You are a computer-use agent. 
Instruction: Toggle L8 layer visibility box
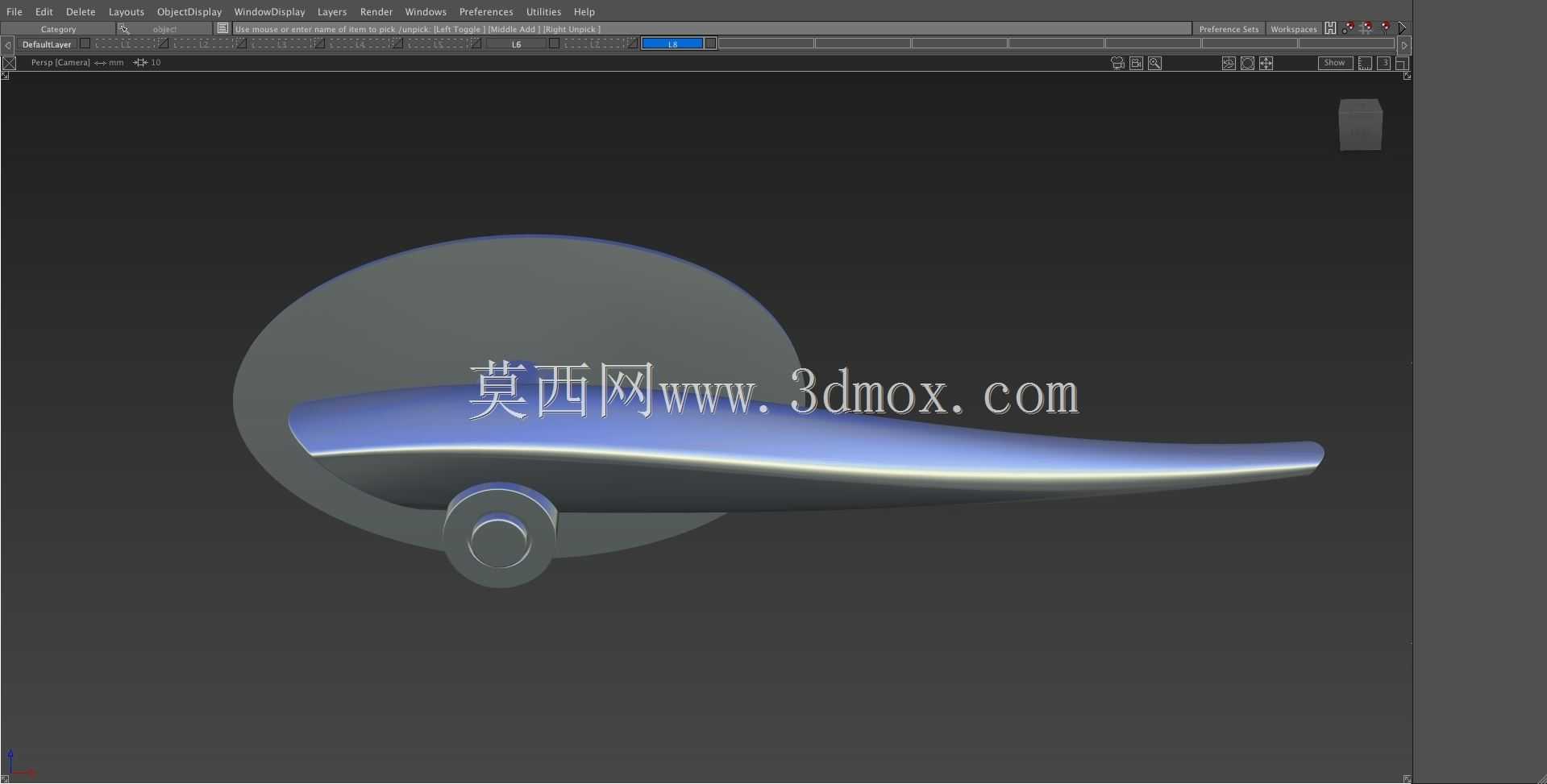point(710,44)
